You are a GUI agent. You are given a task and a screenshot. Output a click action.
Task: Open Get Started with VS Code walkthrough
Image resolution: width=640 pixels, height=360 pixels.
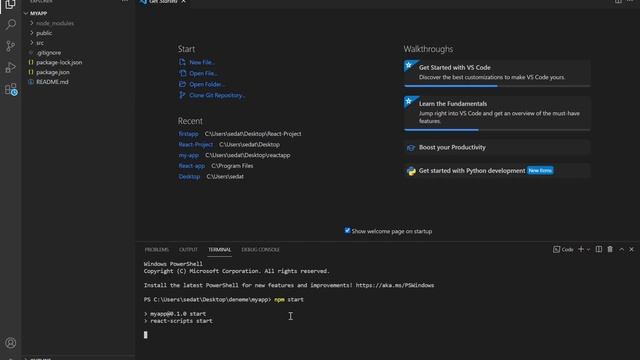click(497, 73)
